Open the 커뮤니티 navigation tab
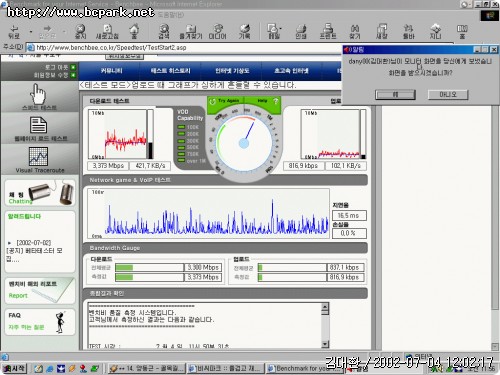This screenshot has width=500, height=375. (x=112, y=71)
